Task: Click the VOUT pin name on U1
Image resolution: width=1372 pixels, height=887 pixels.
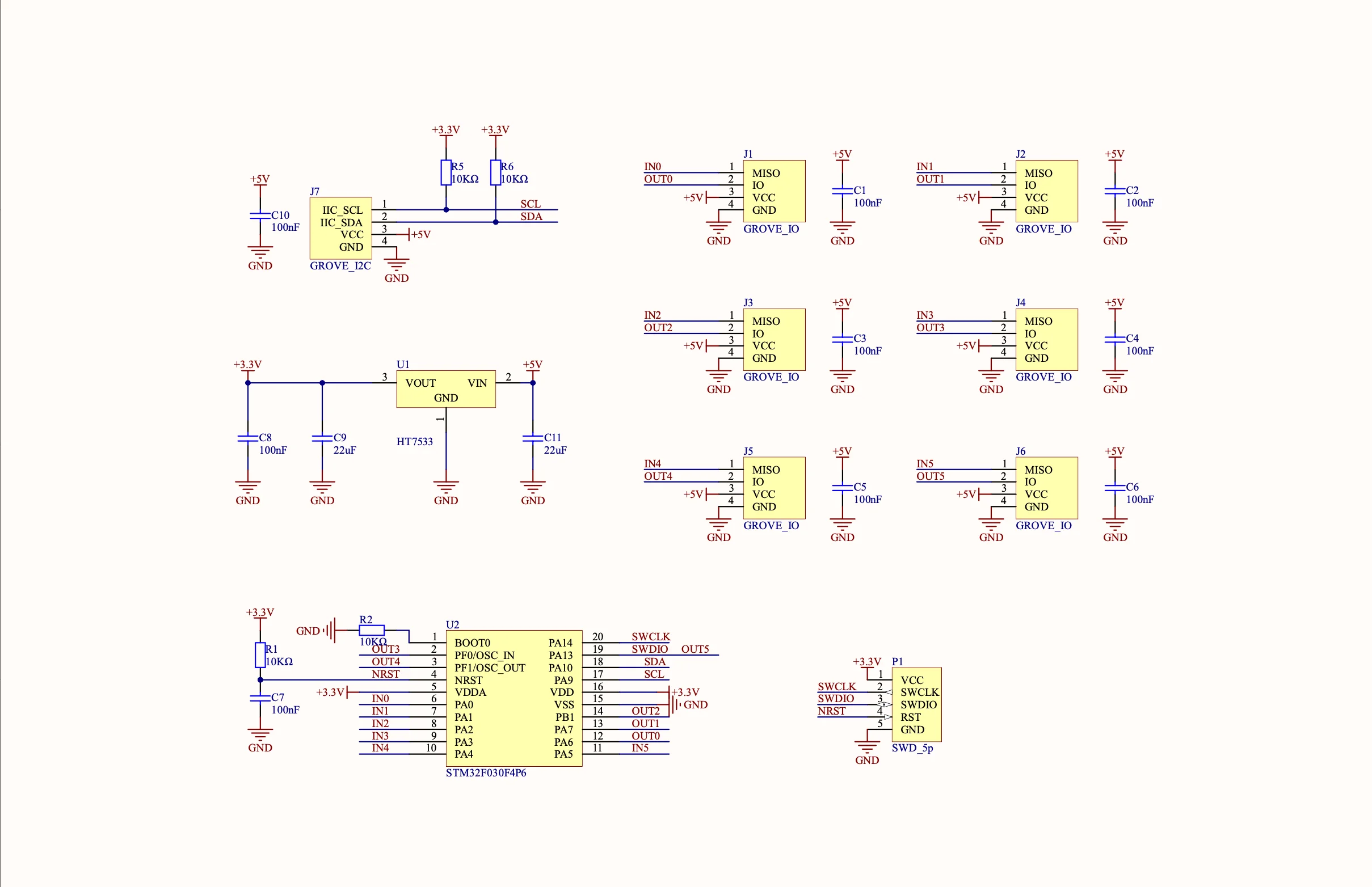Action: click(420, 383)
